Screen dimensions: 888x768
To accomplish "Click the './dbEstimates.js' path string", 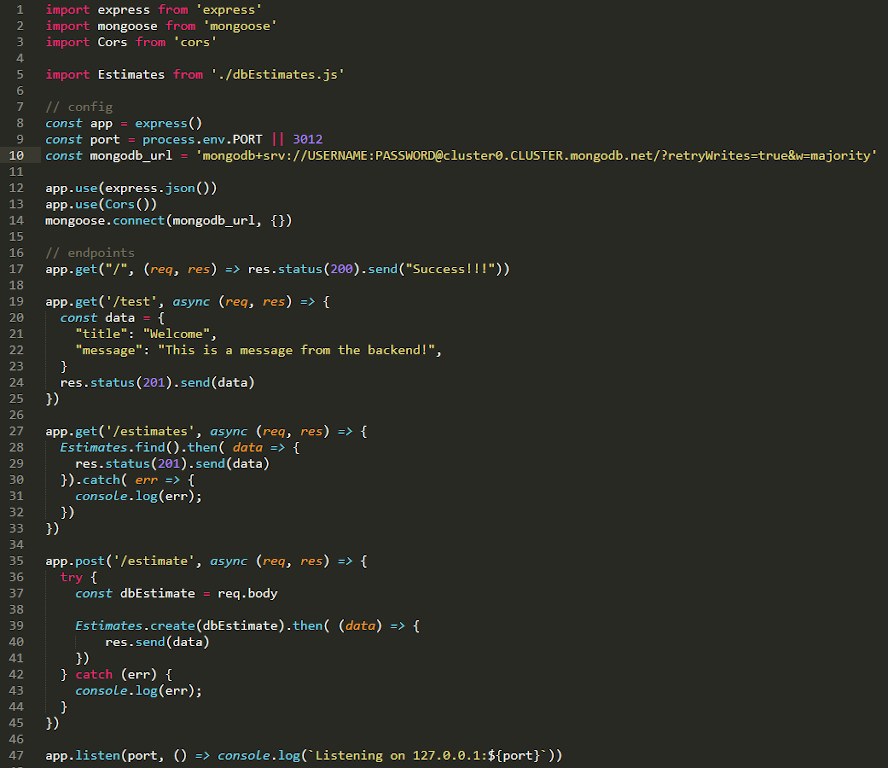I will coord(278,74).
